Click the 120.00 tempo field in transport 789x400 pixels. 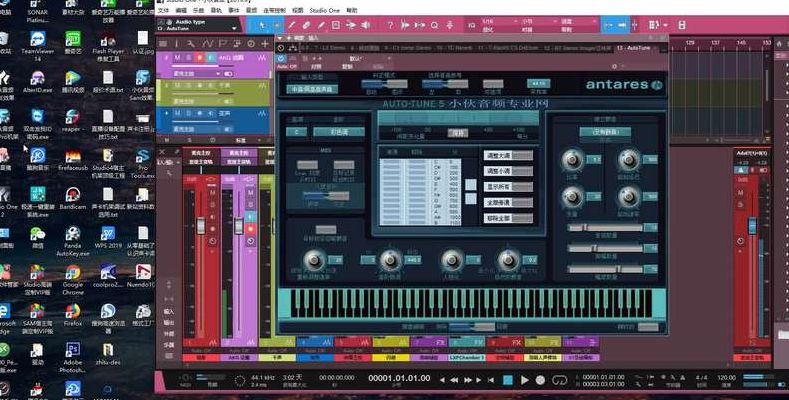point(727,377)
